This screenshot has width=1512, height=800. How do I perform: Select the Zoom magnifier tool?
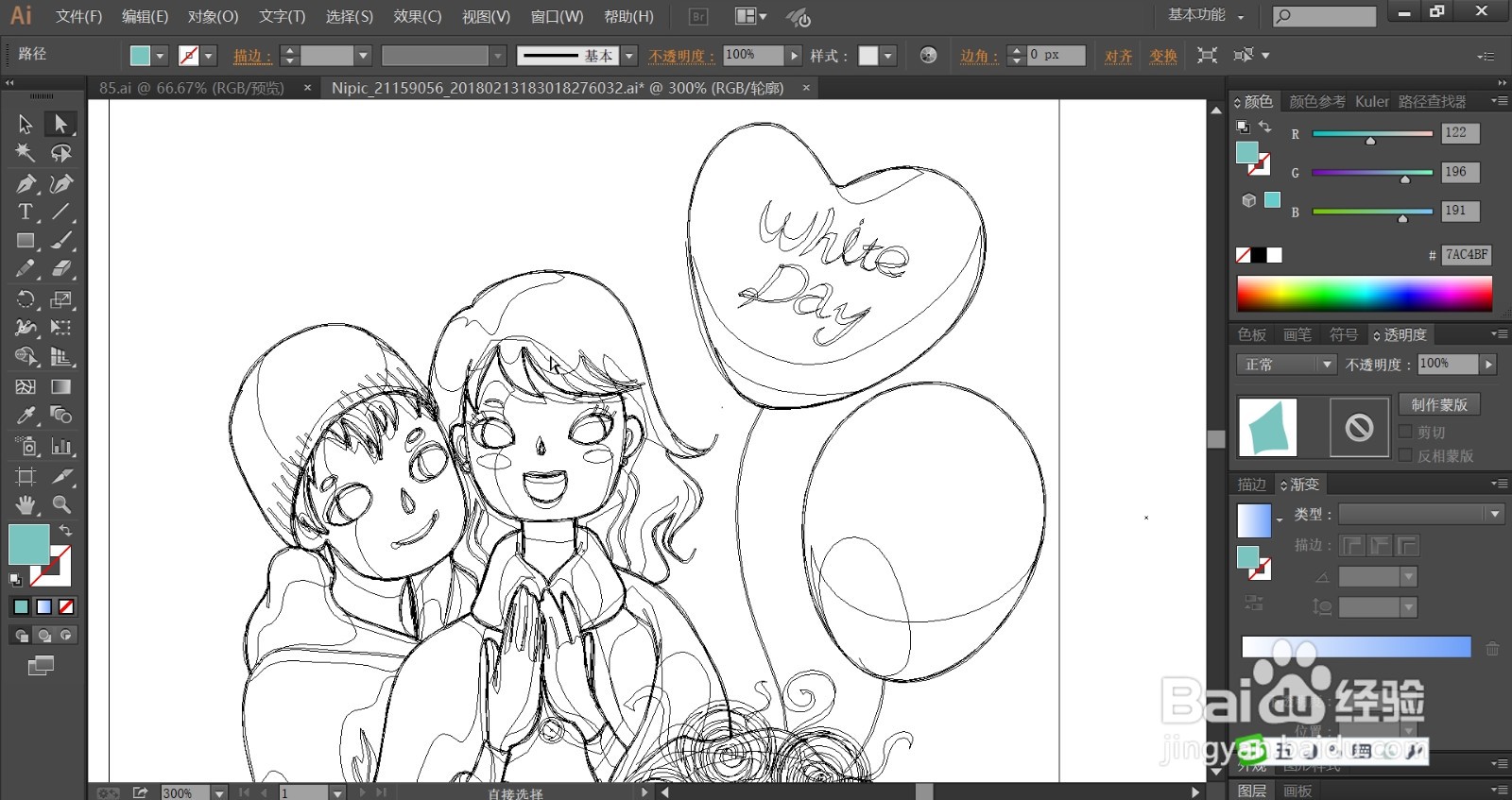(x=61, y=504)
